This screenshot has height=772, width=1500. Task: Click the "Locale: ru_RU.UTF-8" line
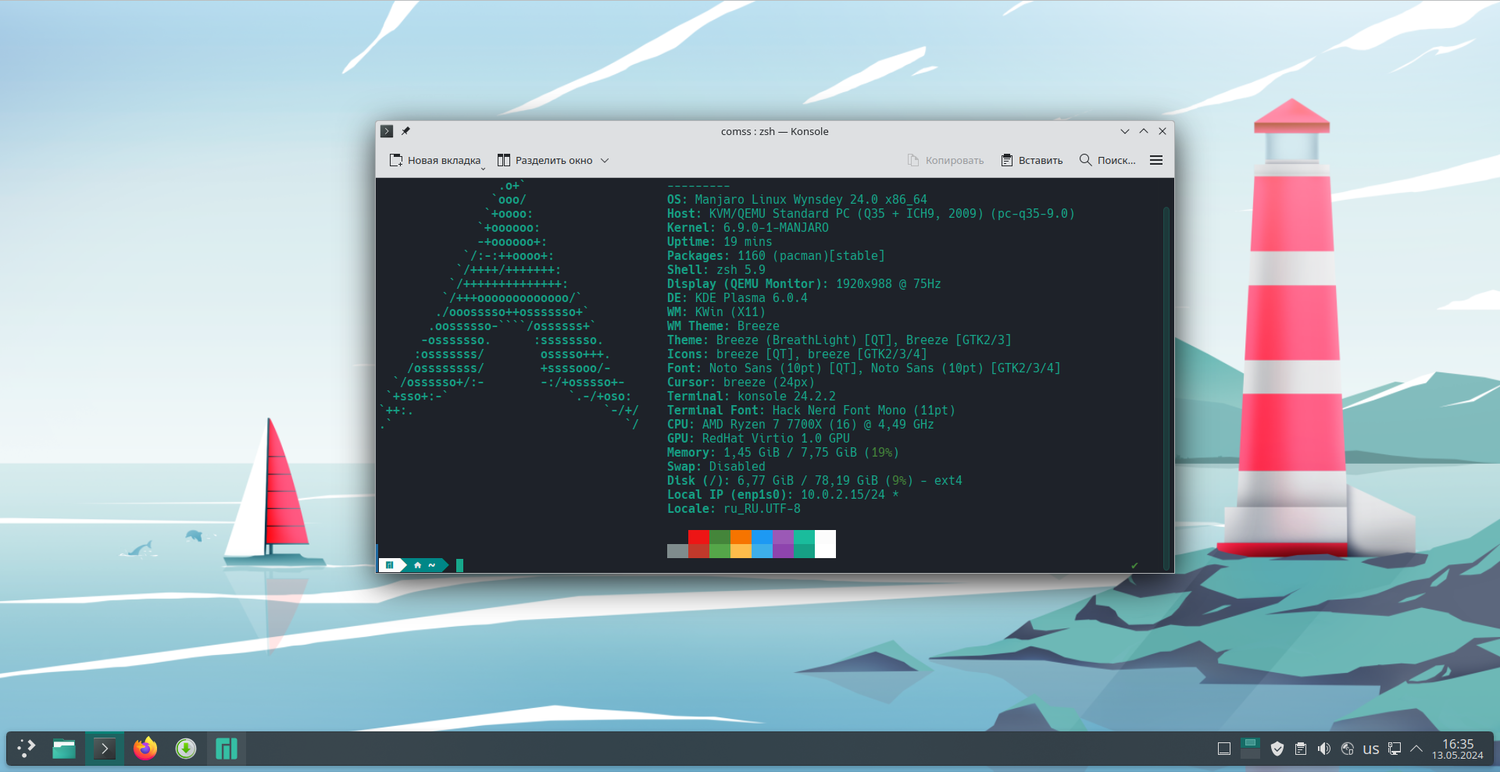[734, 508]
